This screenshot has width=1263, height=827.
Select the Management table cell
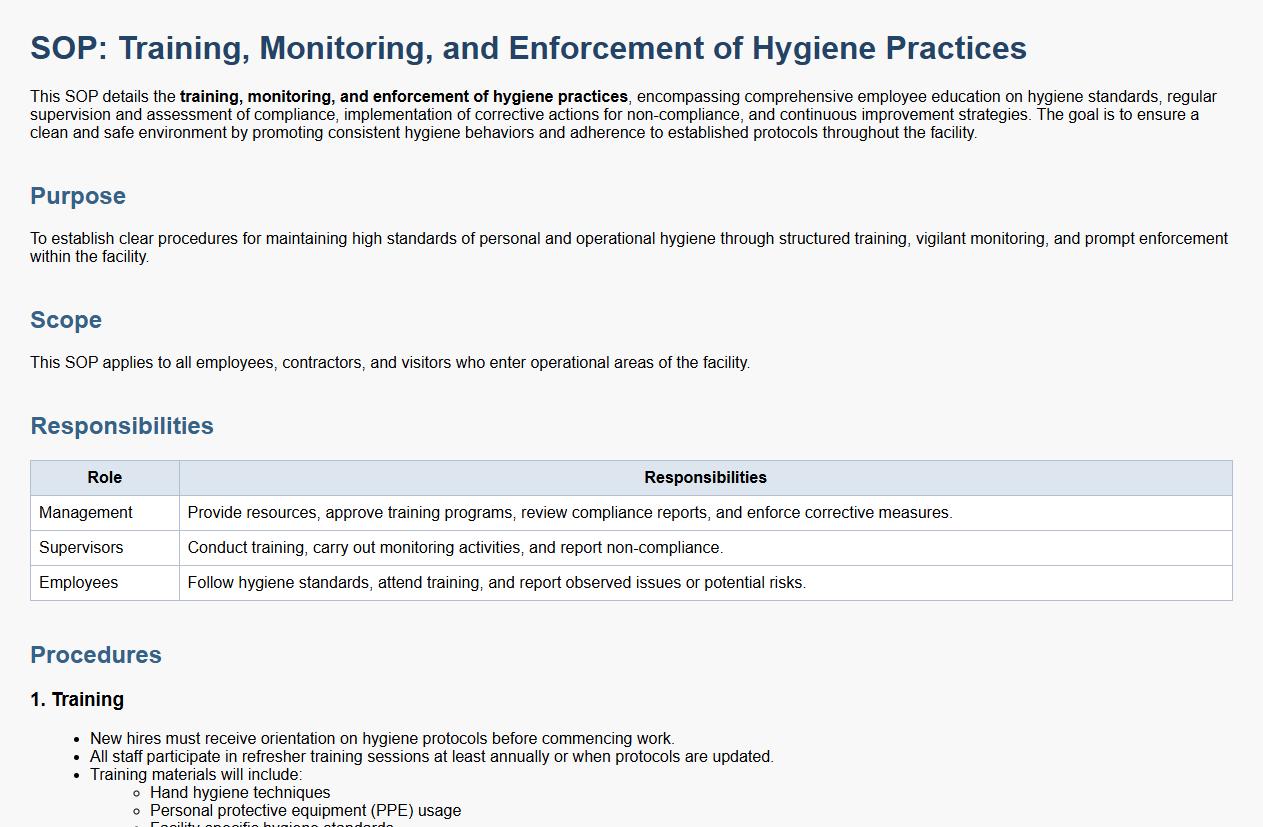[86, 513]
